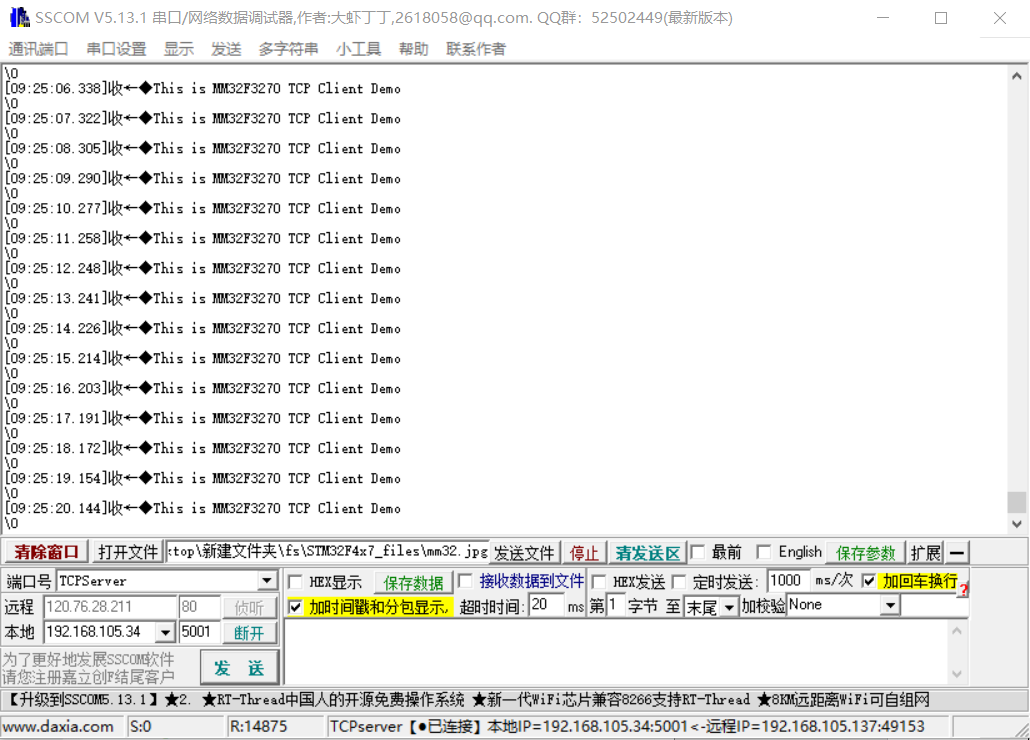The height and width of the screenshot is (740, 1030).
Task: Toggle the English language checkbox
Action: tap(764, 552)
